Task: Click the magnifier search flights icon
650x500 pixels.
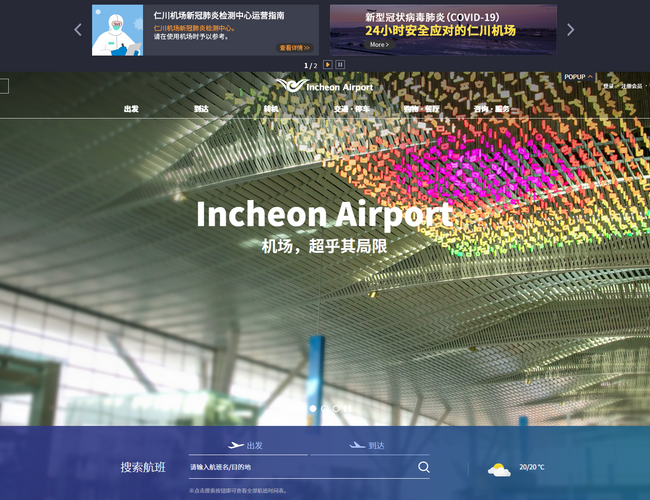Action: tap(424, 467)
